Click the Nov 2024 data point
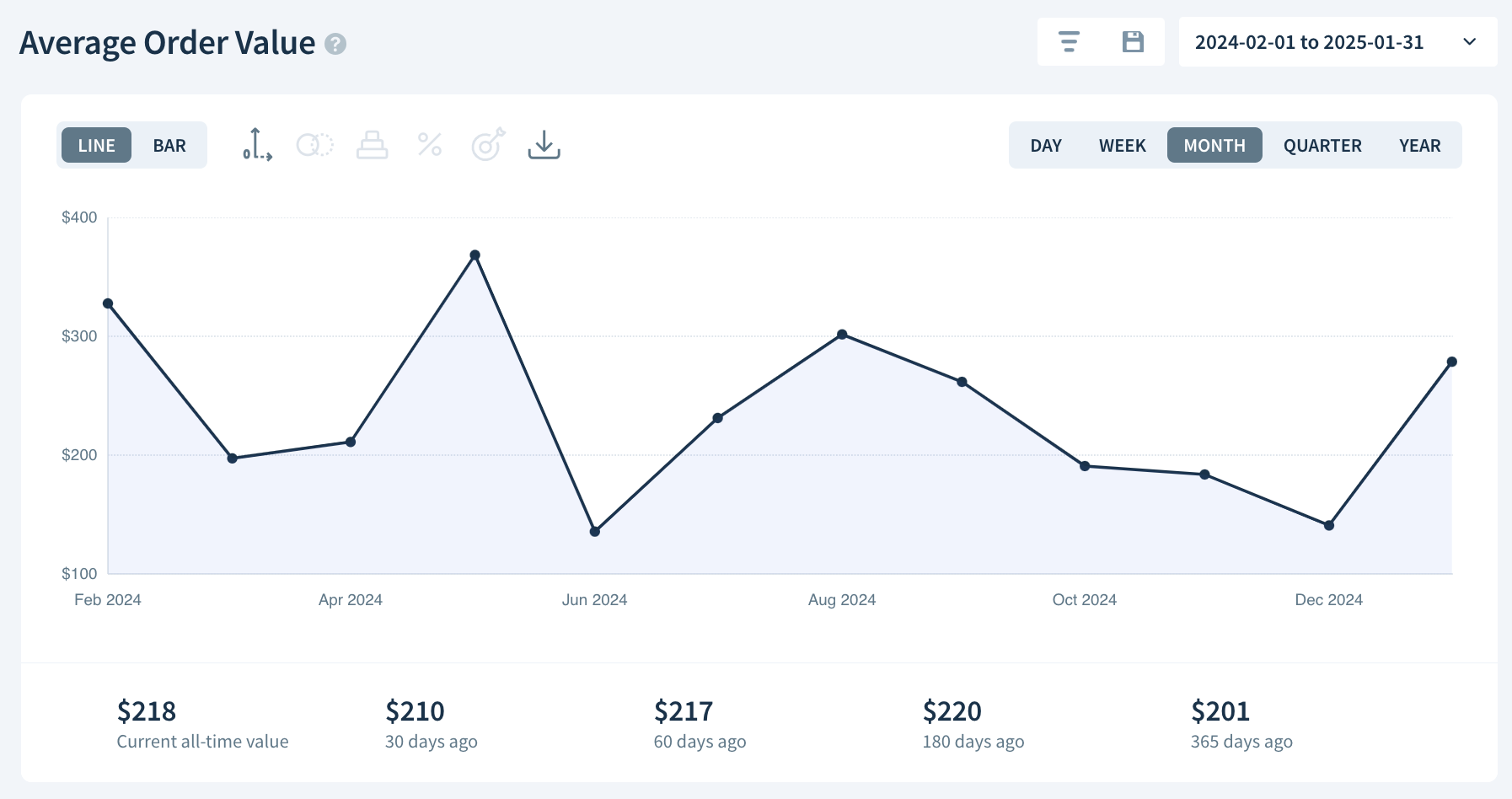This screenshot has width=1512, height=799. (1205, 475)
